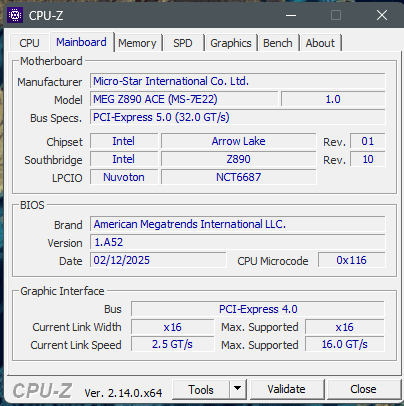Click the CPU-Z app icon in title bar
Viewport: 404px width, 406px height.
click(x=15, y=15)
